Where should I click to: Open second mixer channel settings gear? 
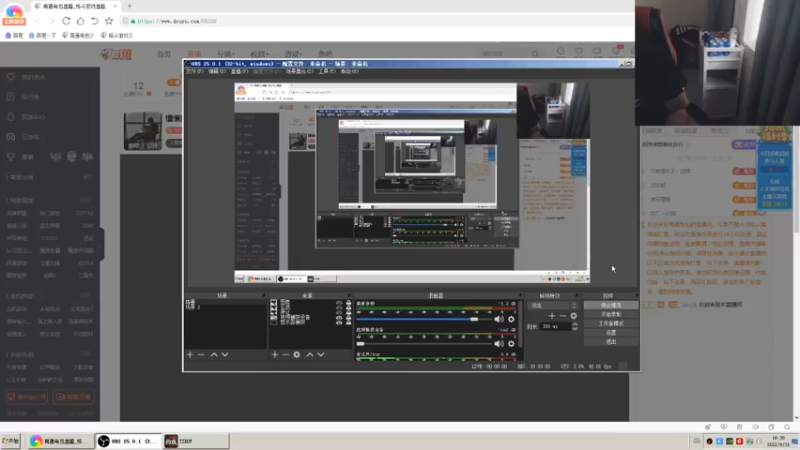coord(511,344)
